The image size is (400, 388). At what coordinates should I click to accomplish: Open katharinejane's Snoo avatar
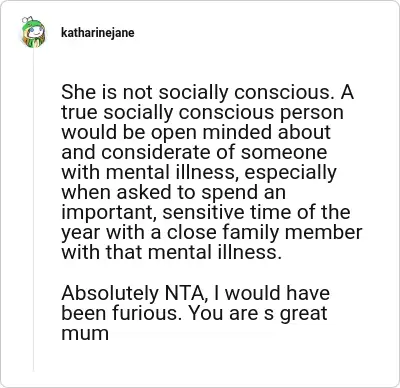point(33,32)
